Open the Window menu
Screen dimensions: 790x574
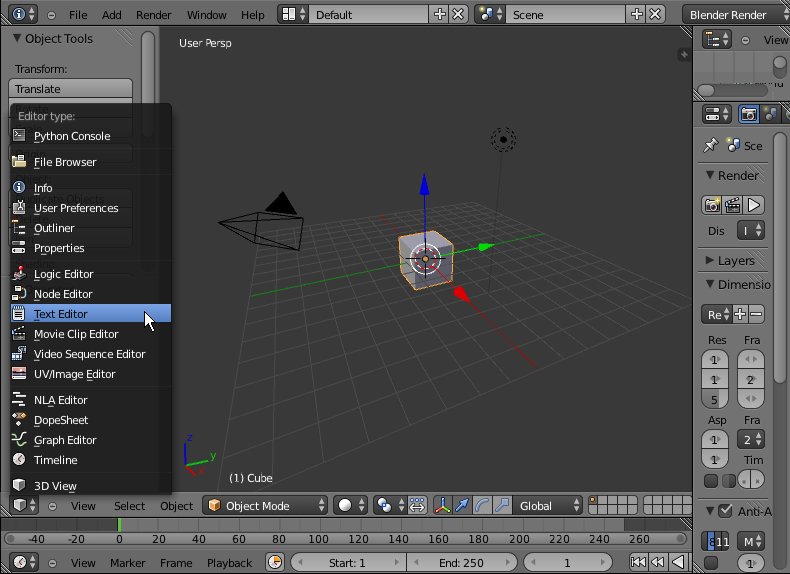pyautogui.click(x=207, y=15)
